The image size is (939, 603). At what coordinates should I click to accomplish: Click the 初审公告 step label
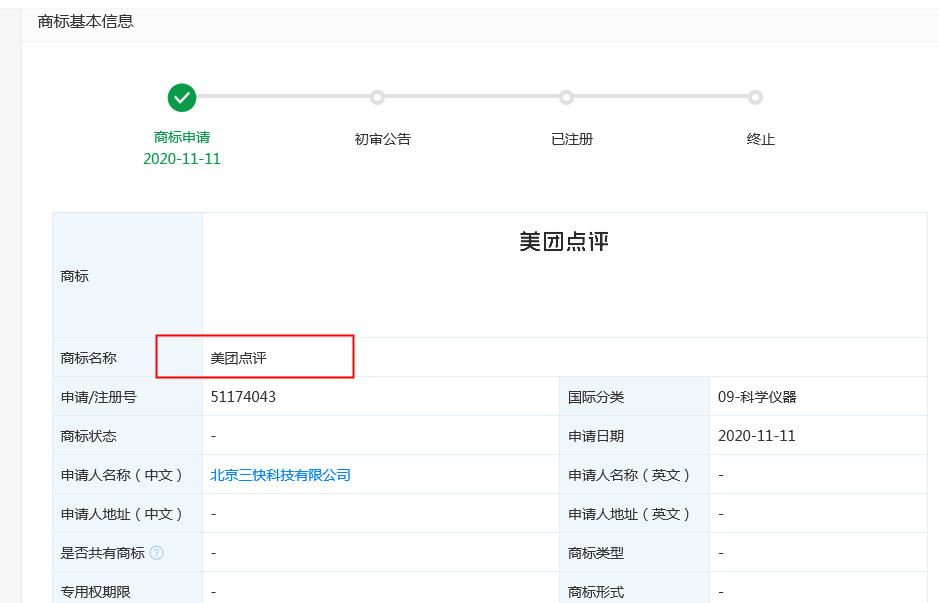click(x=383, y=139)
